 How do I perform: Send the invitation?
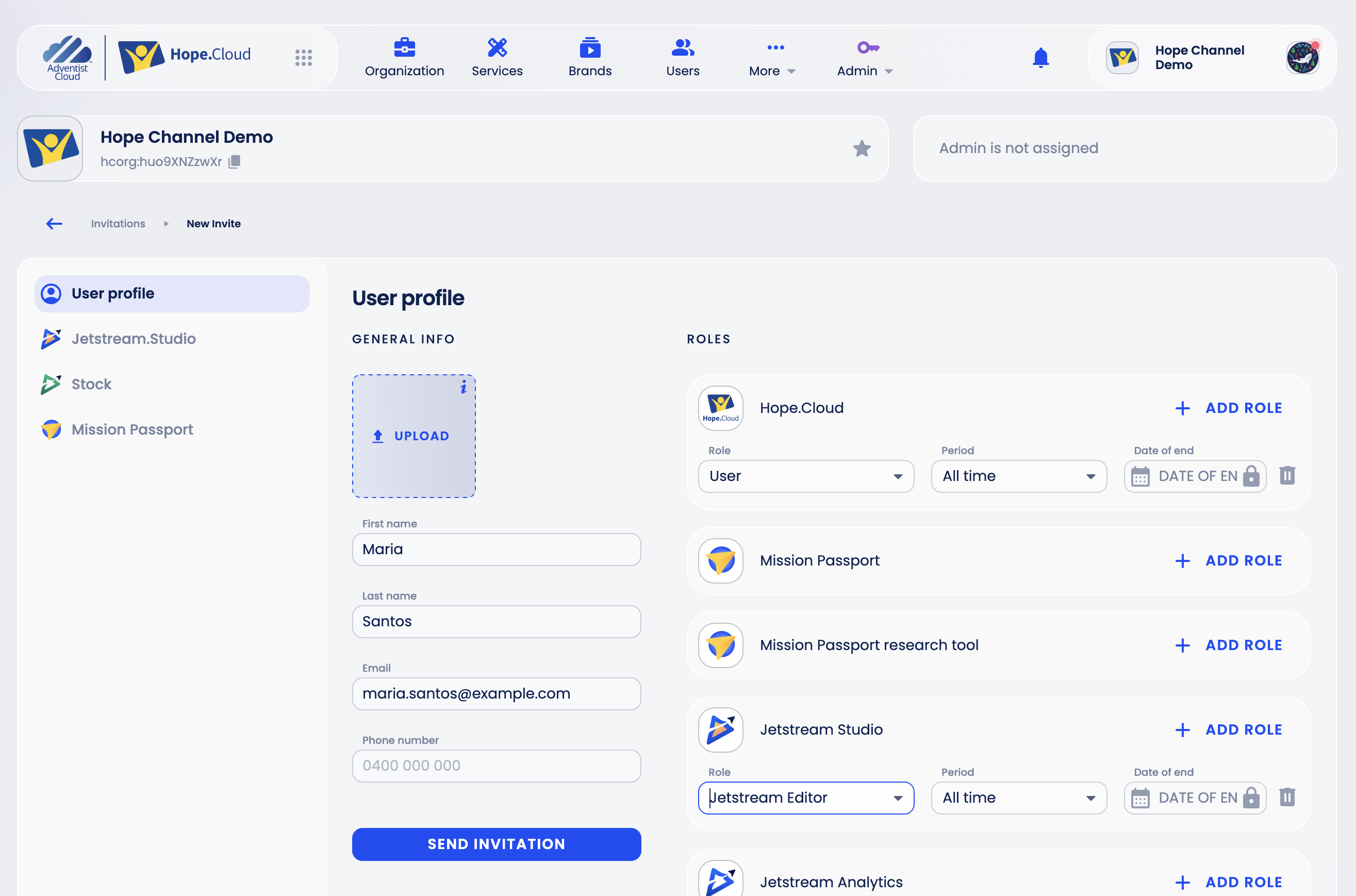coord(496,844)
